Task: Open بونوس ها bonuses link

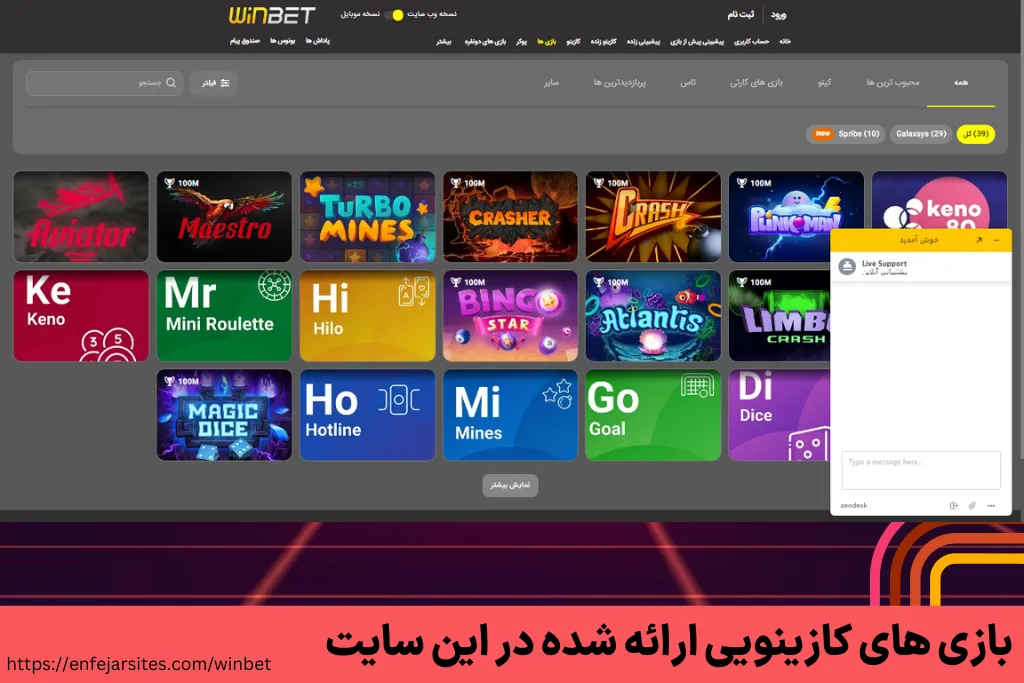Action: pyautogui.click(x=283, y=41)
